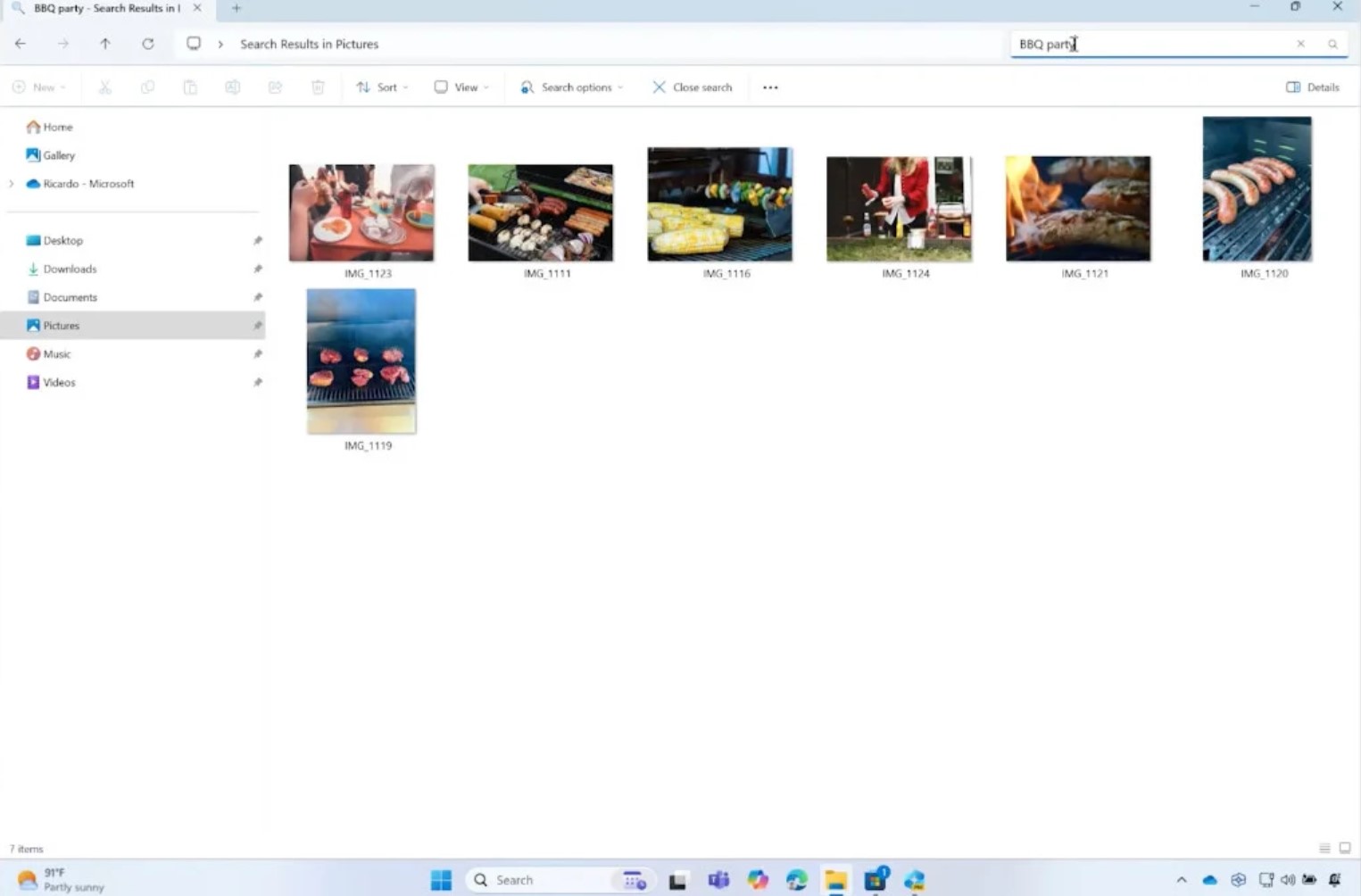Viewport: 1361px width, 896px height.
Task: Clear the BBQ party search text
Action: pyautogui.click(x=1300, y=44)
